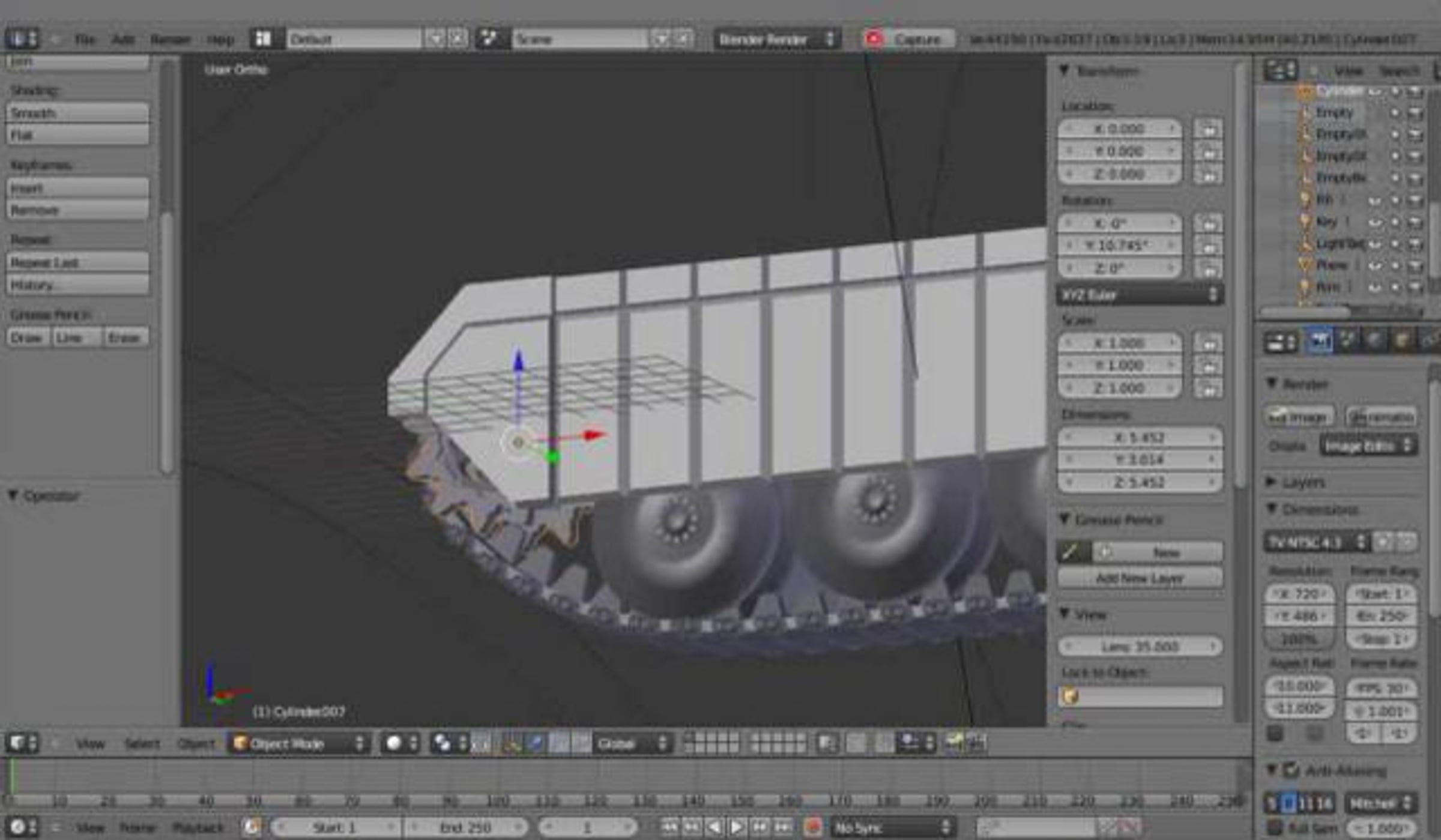Click the jump-to-start playback icon
1441x840 pixels.
(x=669, y=827)
